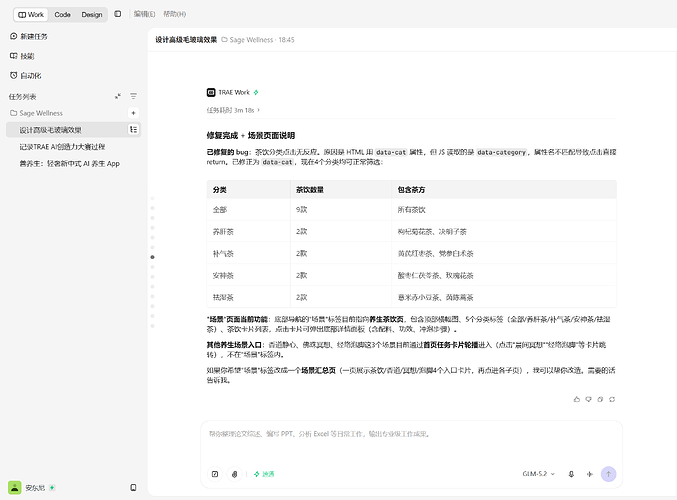
Task: Collapse the task list with the shrink arrows icon
Action: click(x=117, y=96)
